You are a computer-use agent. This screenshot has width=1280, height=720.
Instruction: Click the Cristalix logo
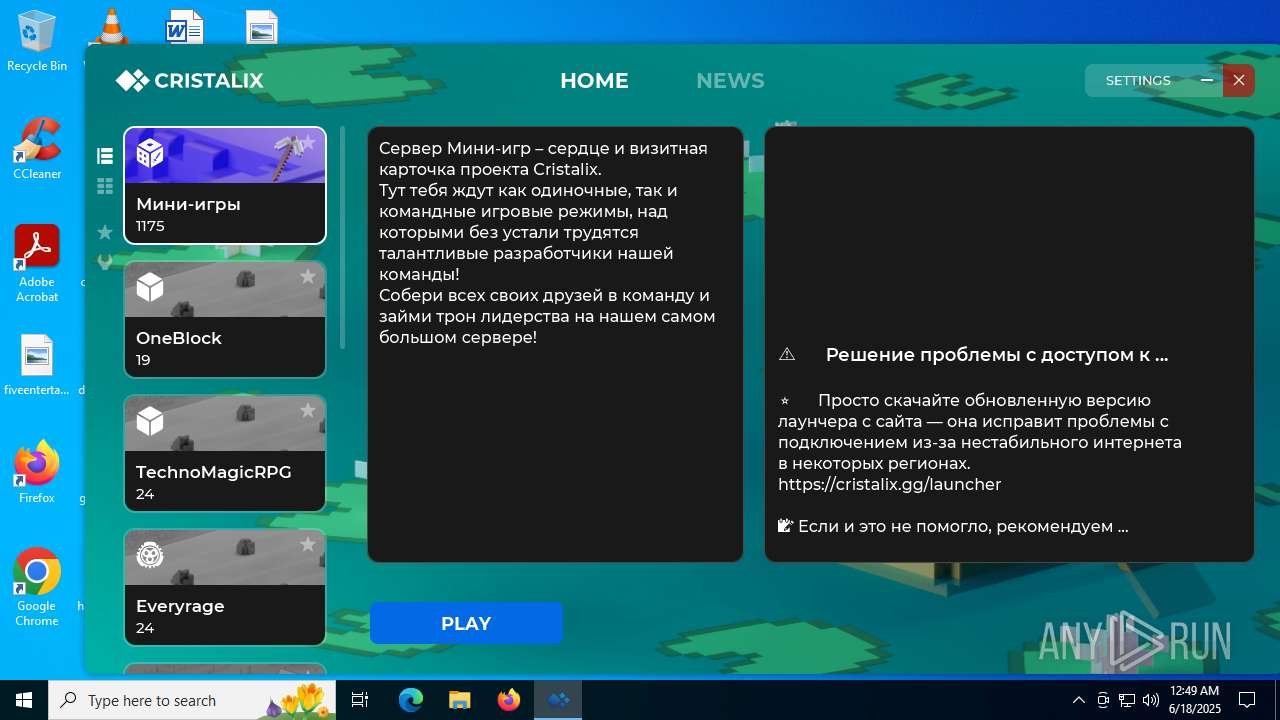(189, 81)
